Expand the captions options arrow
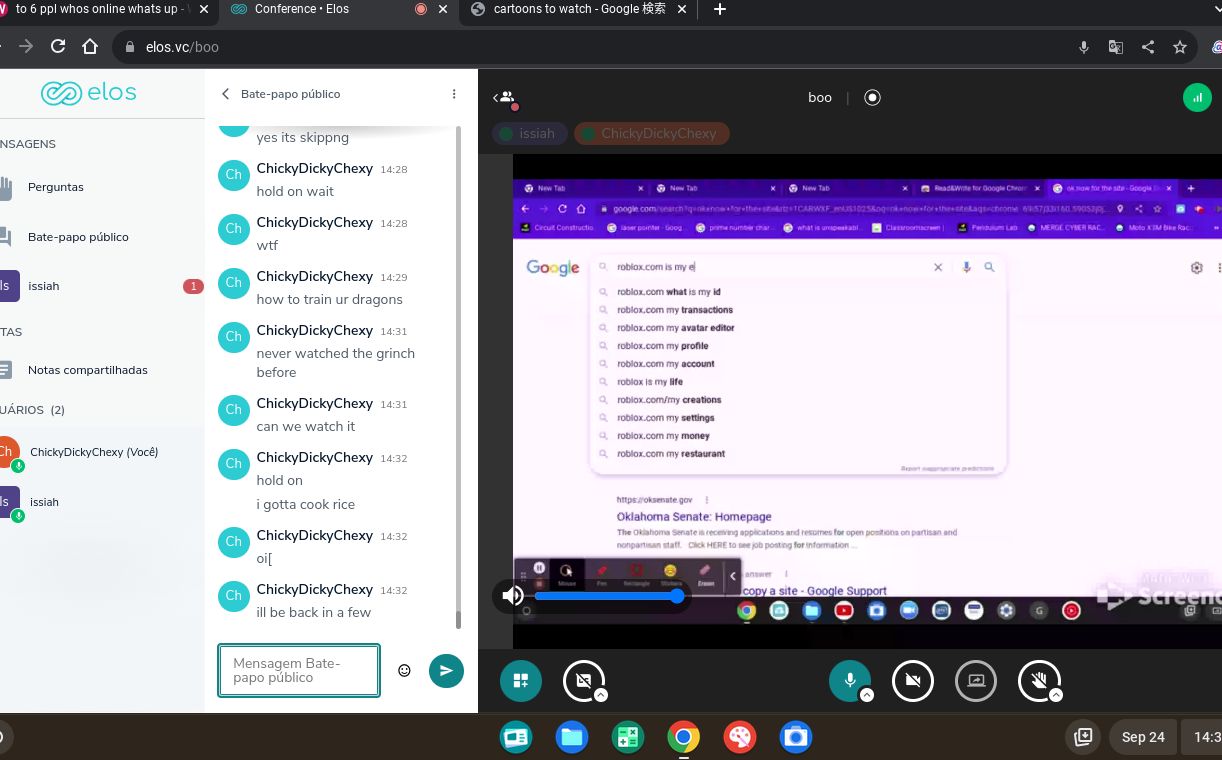The height and width of the screenshot is (760, 1222). (x=600, y=695)
